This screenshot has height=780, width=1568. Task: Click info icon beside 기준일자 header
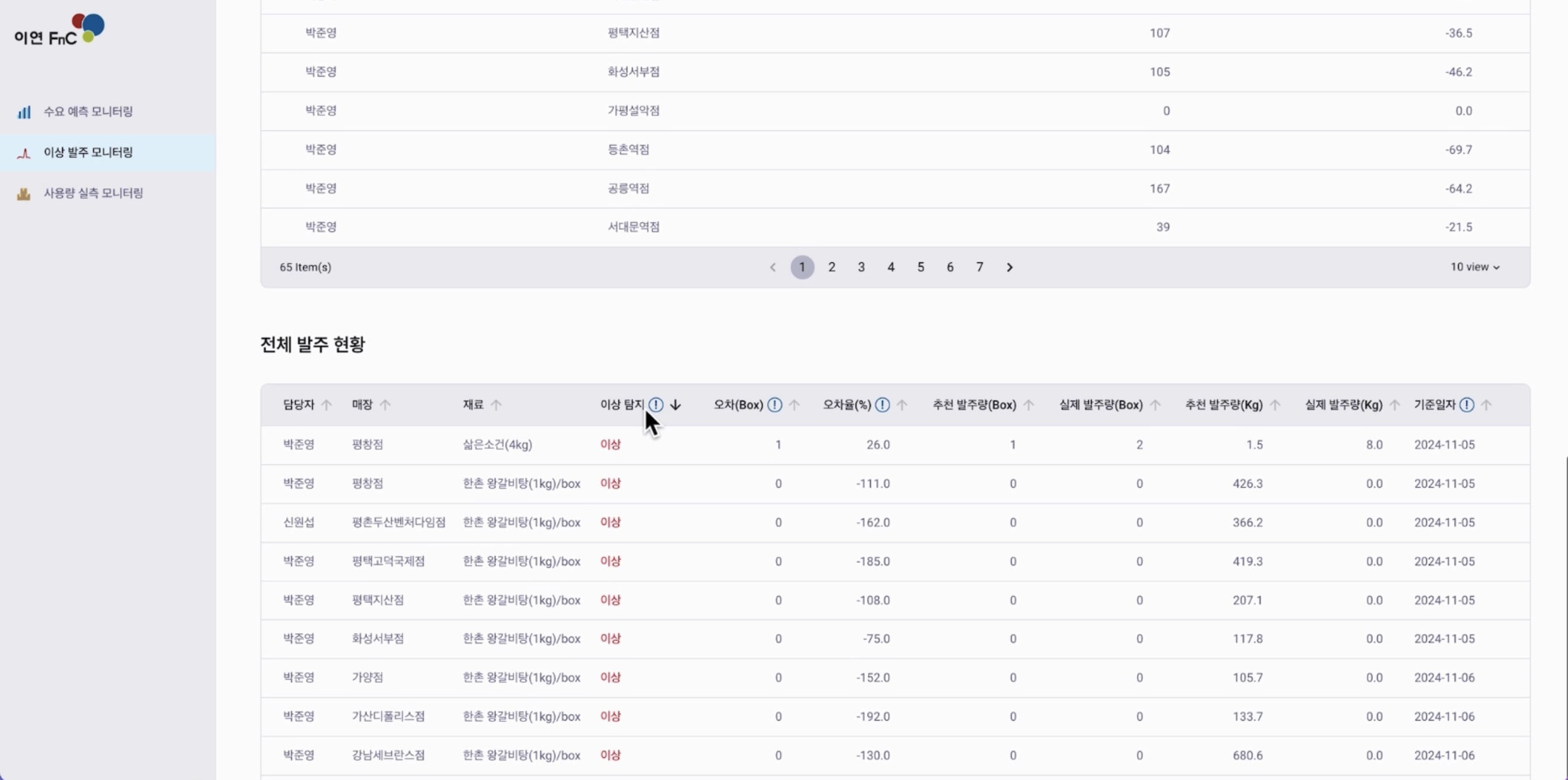[1467, 404]
